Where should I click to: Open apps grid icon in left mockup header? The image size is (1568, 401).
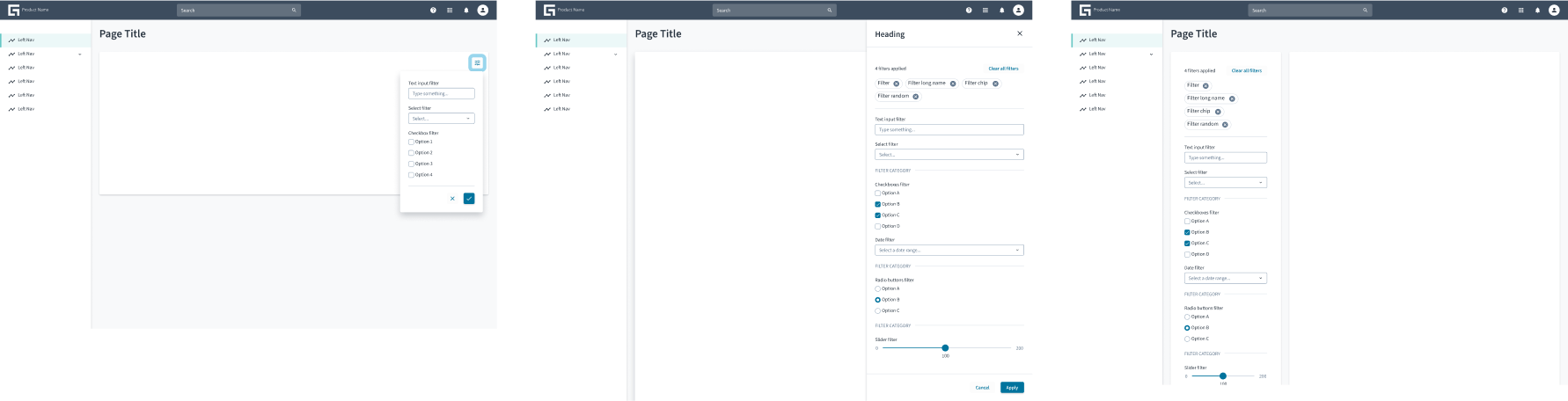coord(450,11)
